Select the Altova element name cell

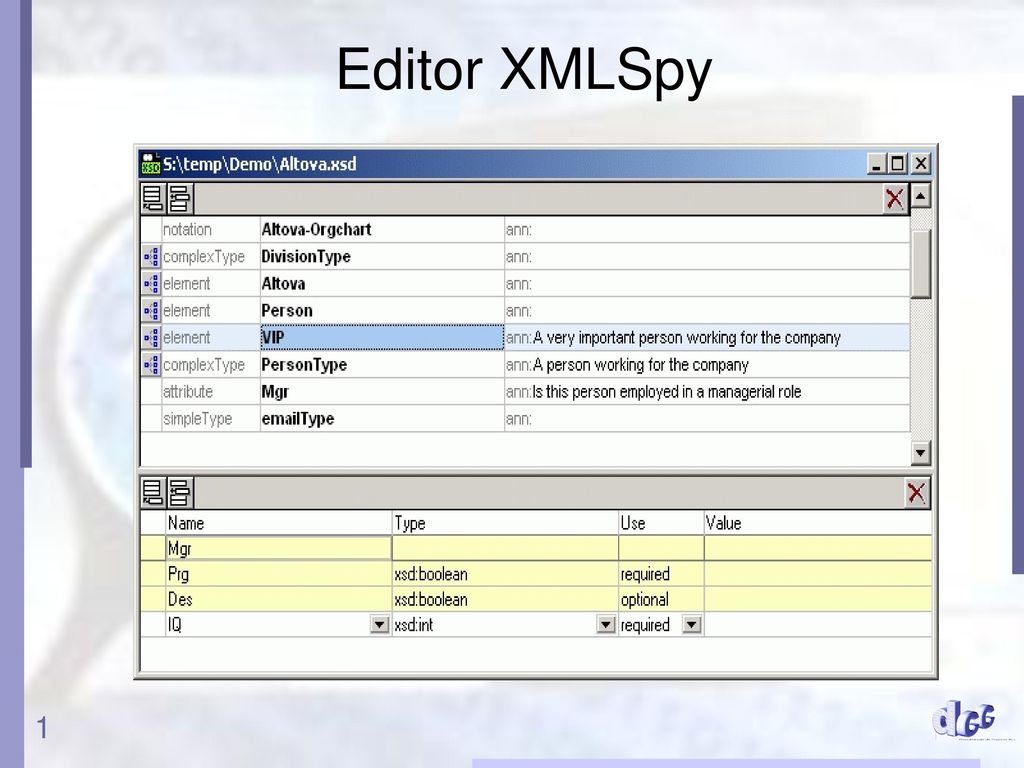click(382, 283)
